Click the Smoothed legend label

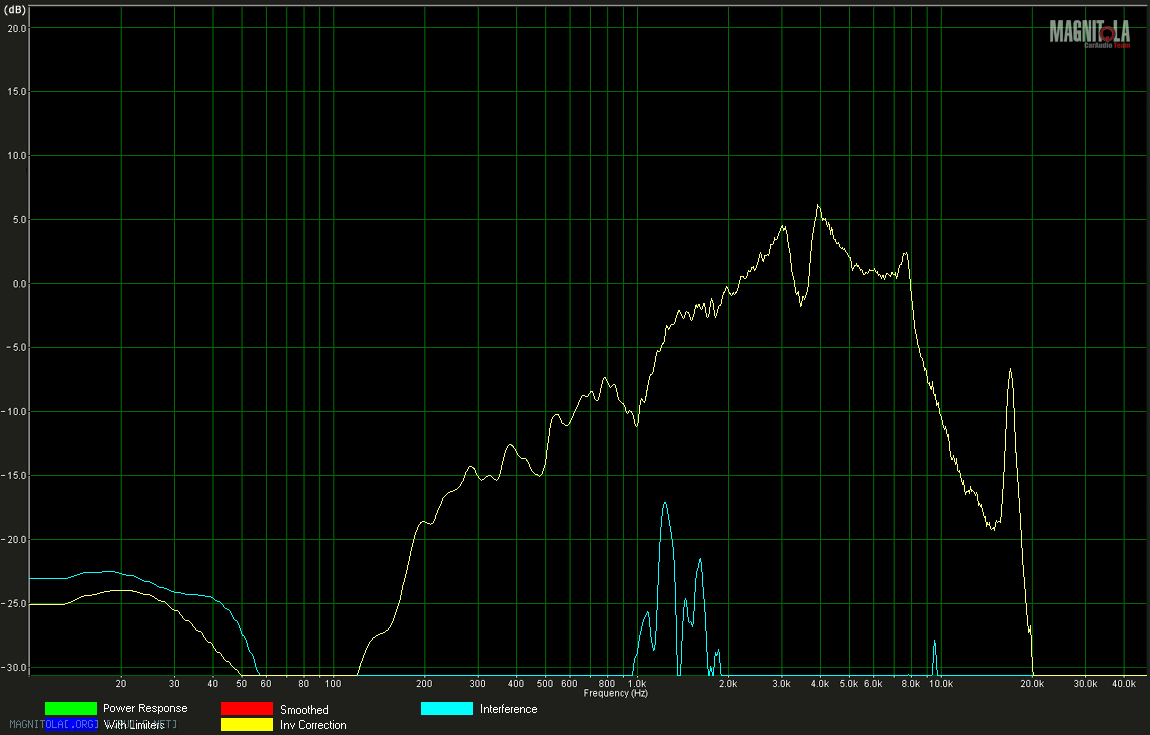304,710
